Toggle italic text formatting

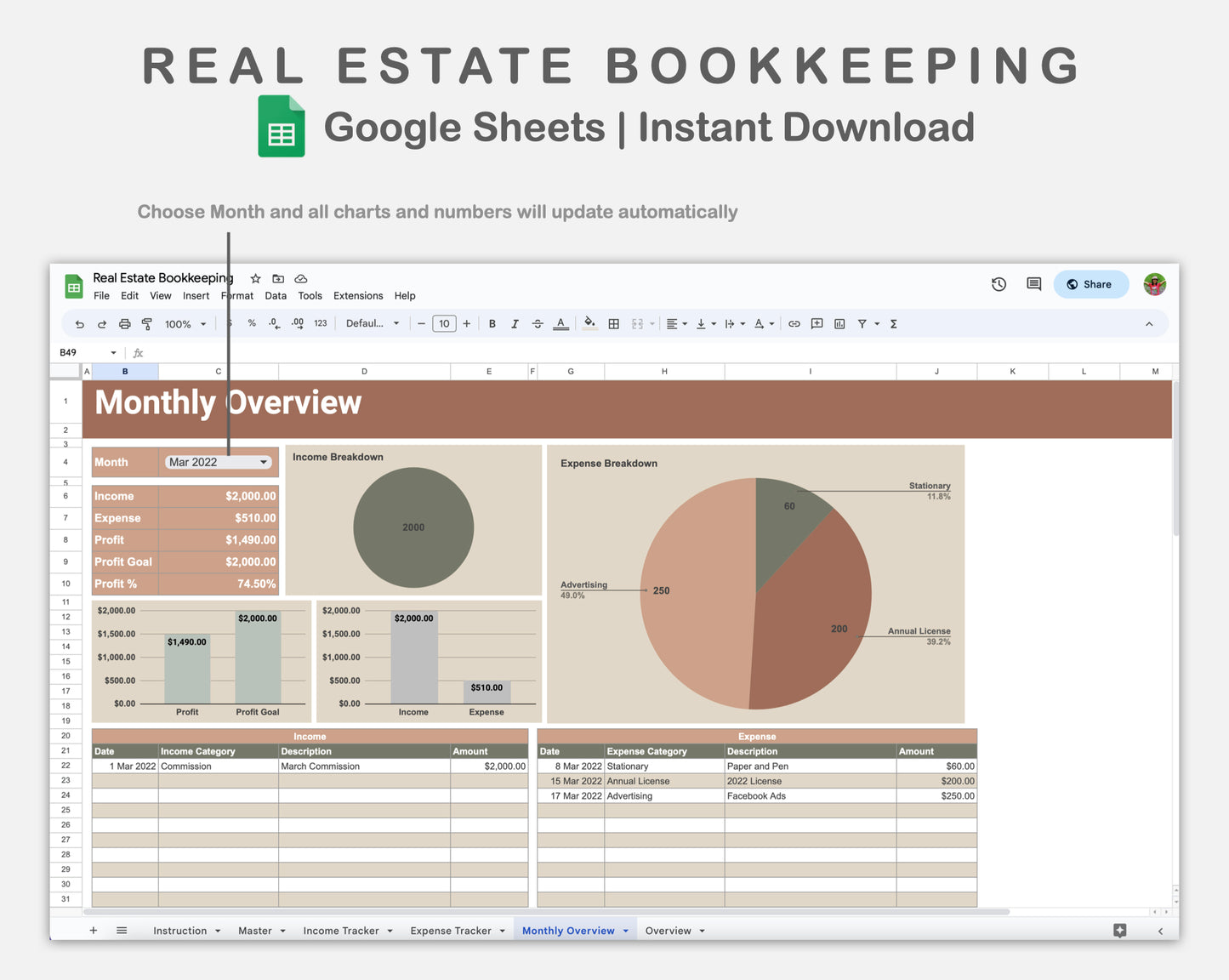(x=515, y=323)
